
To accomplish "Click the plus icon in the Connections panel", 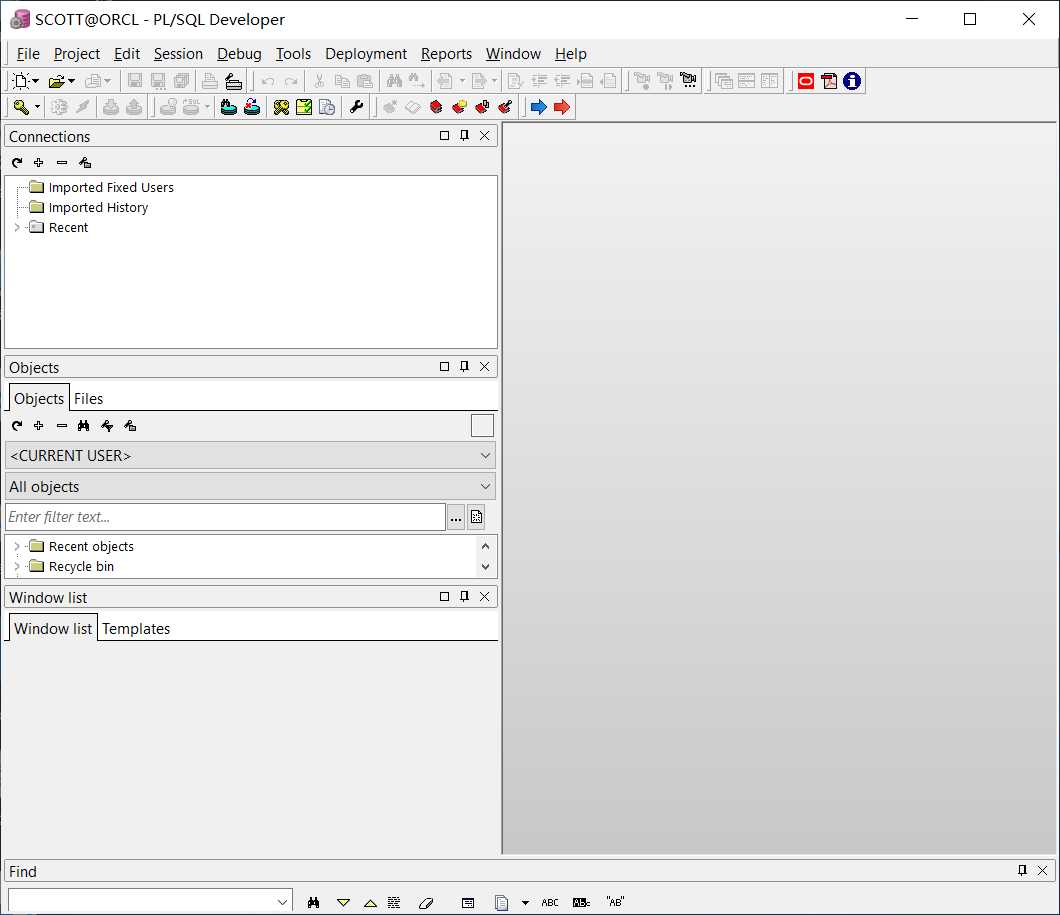I will 39,162.
